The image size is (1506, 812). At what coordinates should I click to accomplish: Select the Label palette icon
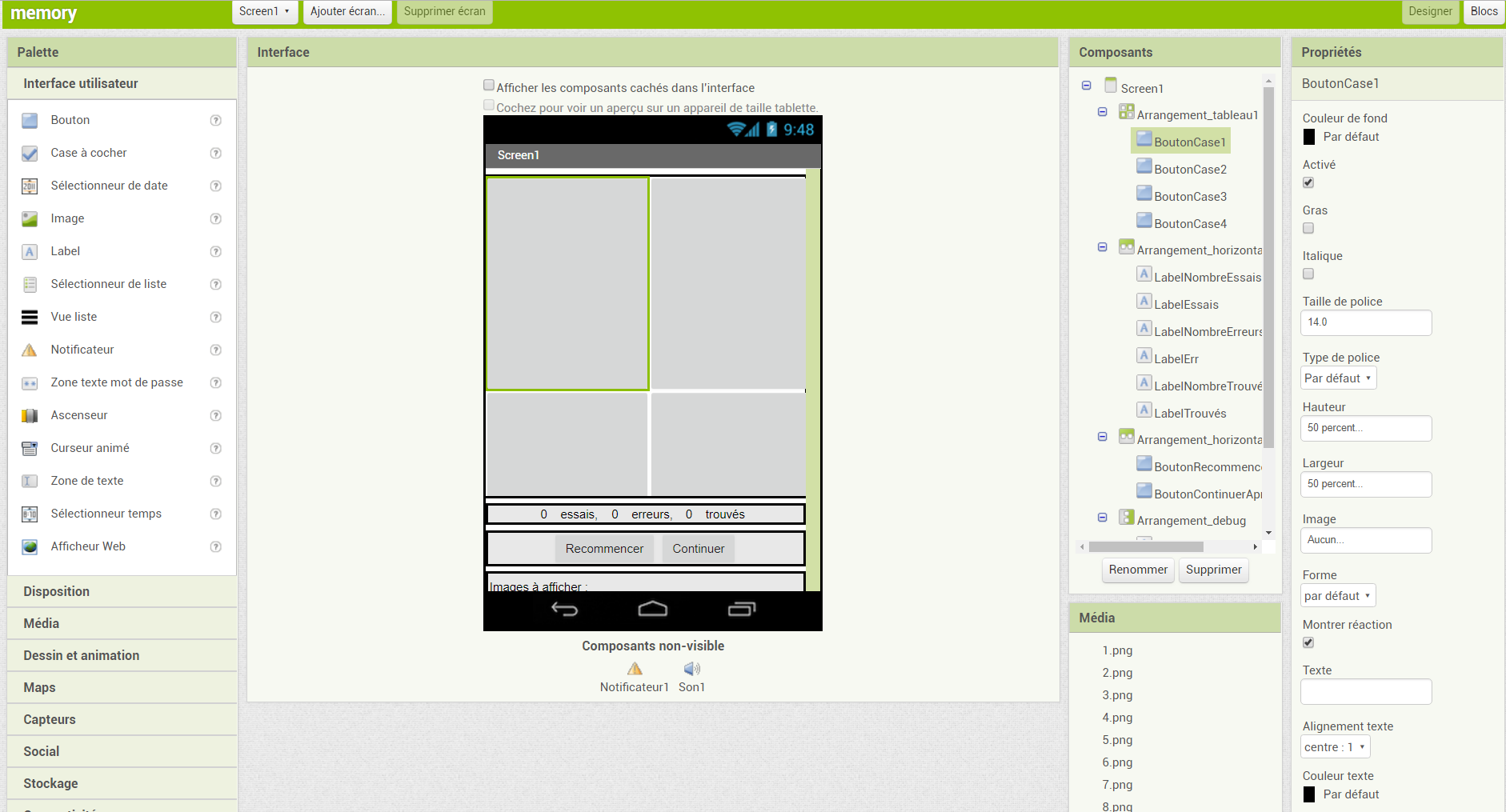(30, 252)
